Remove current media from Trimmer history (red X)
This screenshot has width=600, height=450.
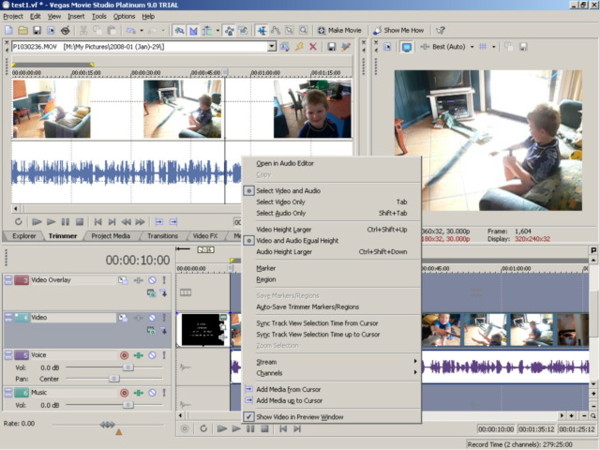click(313, 47)
